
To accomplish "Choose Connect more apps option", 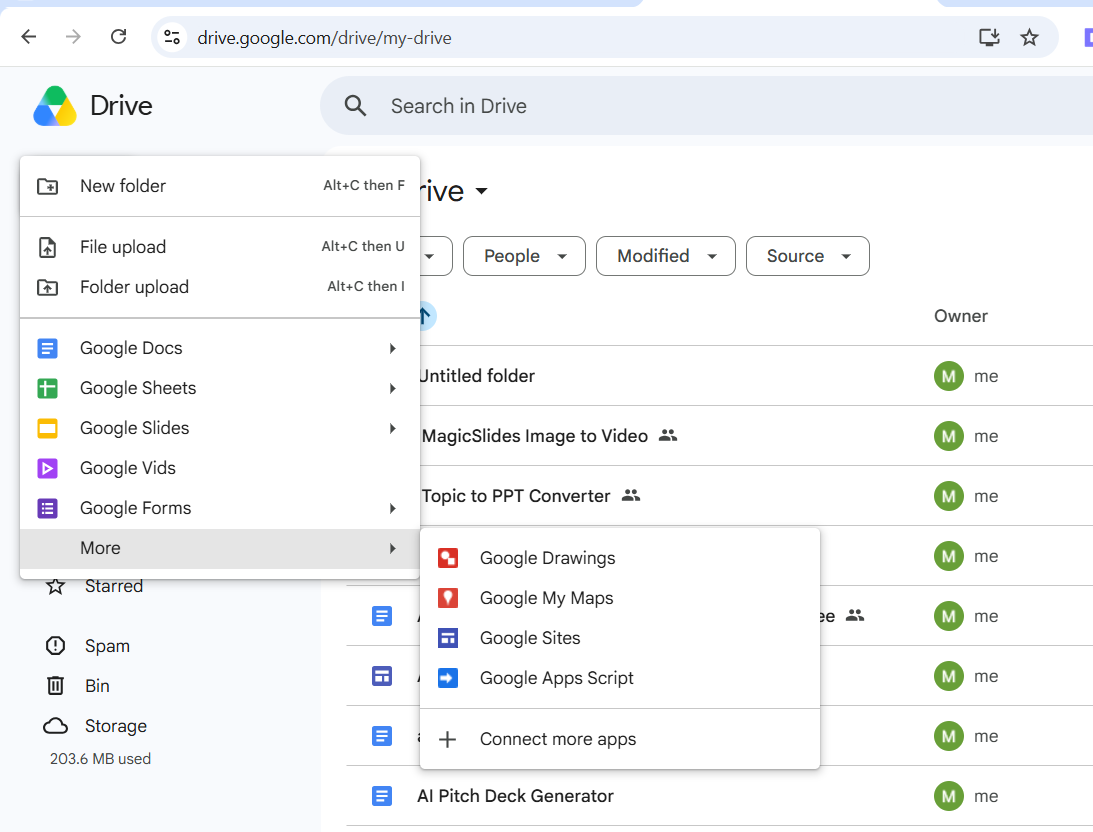I will click(x=620, y=739).
